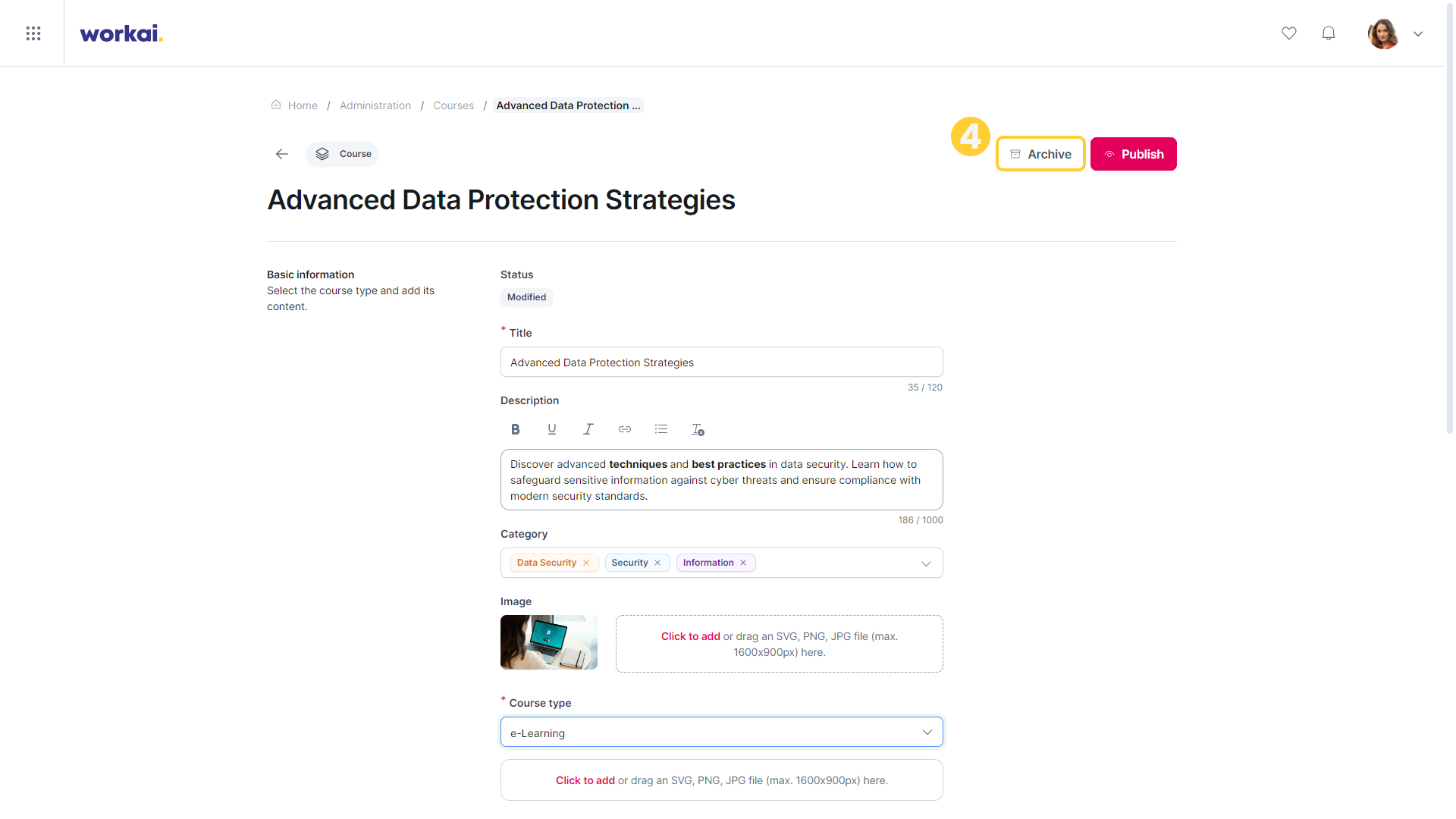Insert bulleted list in description
Viewport: 1456px width, 819px height.
click(x=661, y=429)
